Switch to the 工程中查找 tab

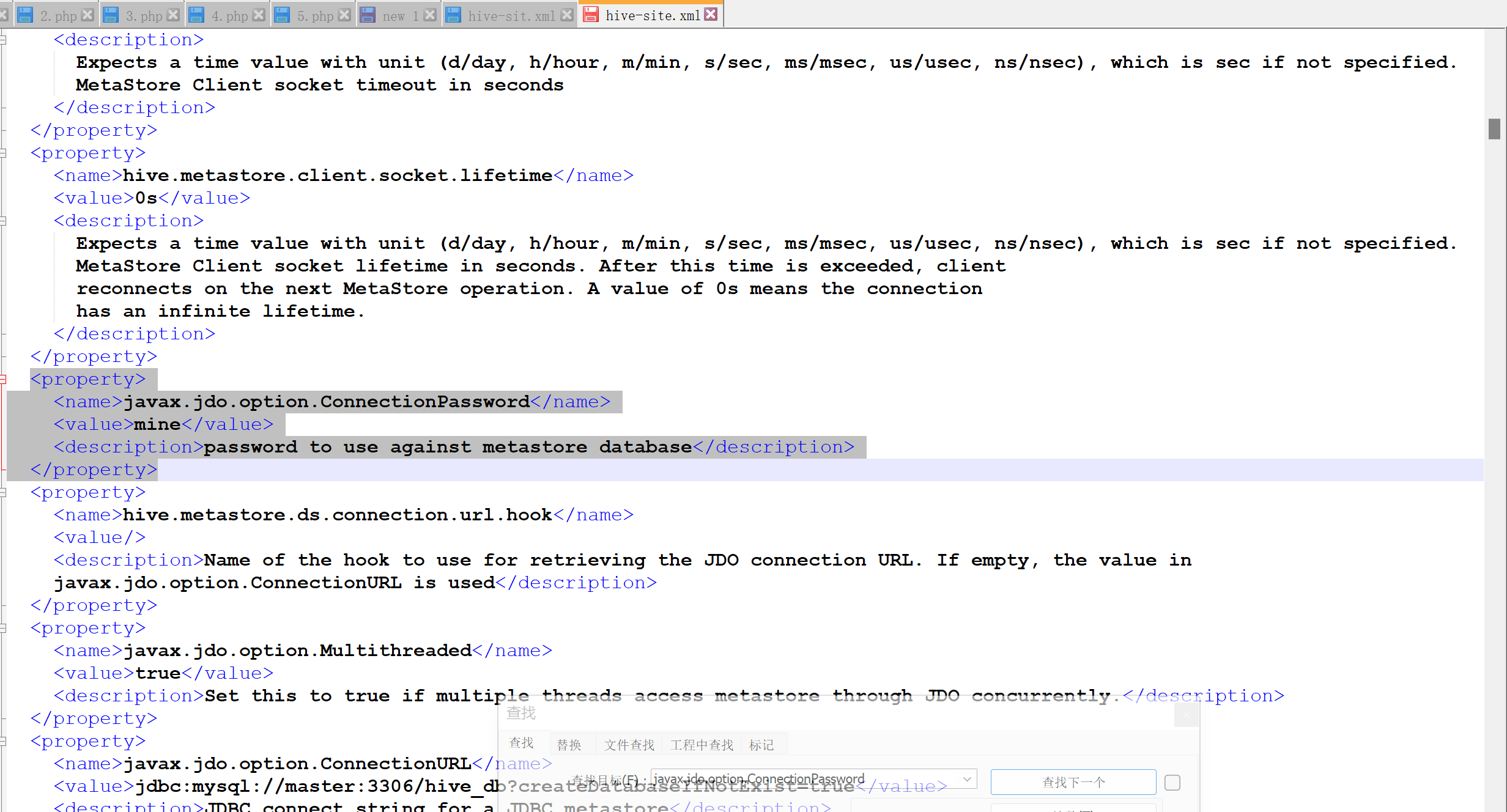click(701, 744)
